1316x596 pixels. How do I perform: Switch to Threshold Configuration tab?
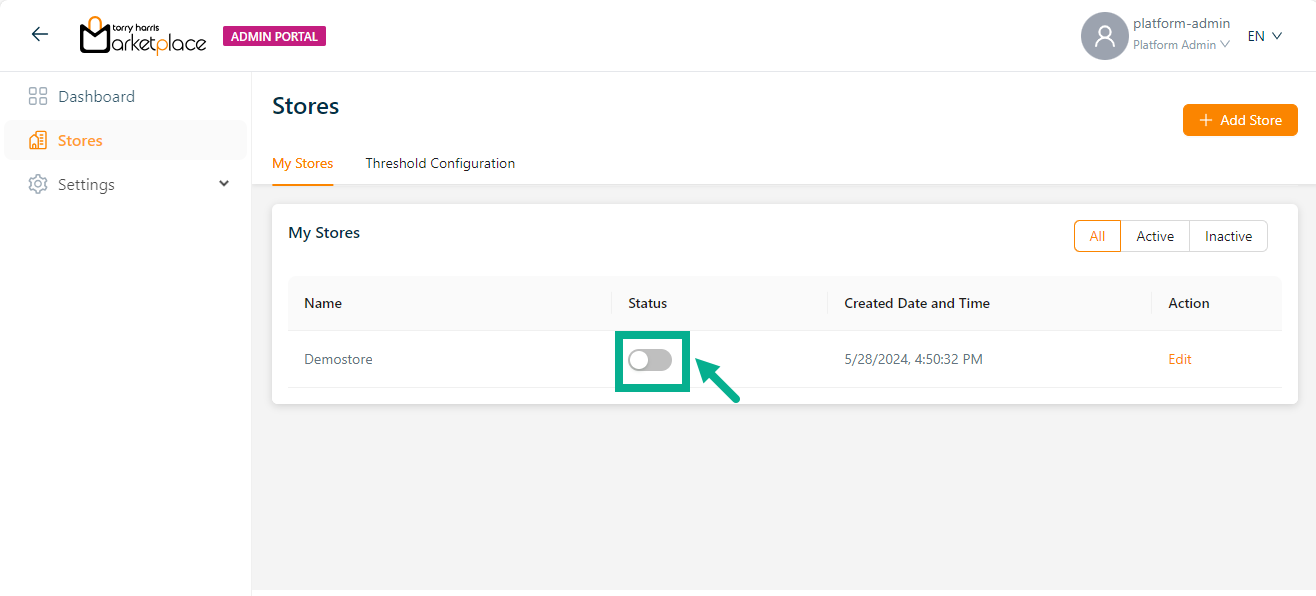(440, 163)
